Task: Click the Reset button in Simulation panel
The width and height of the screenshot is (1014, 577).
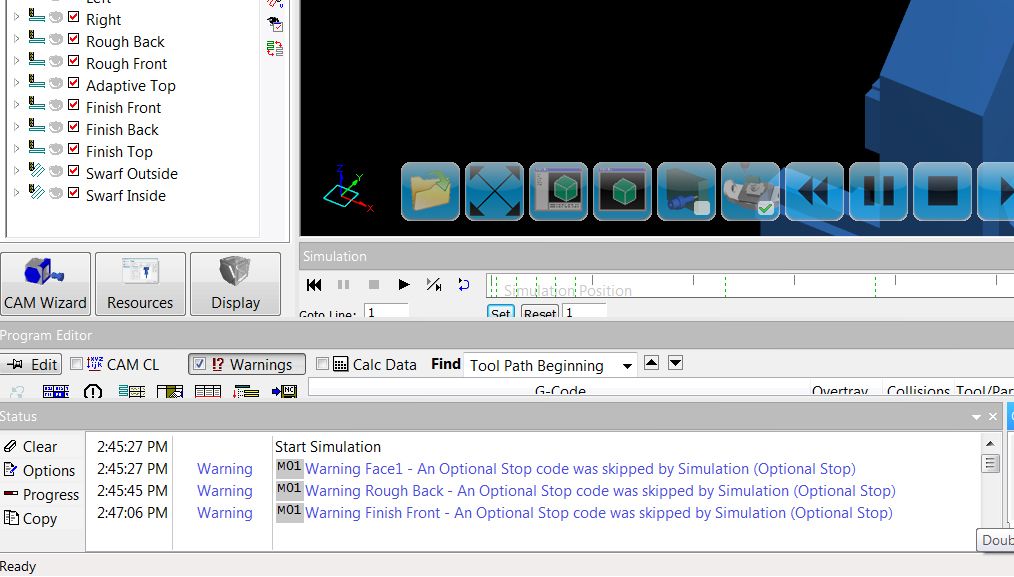Action: point(539,312)
